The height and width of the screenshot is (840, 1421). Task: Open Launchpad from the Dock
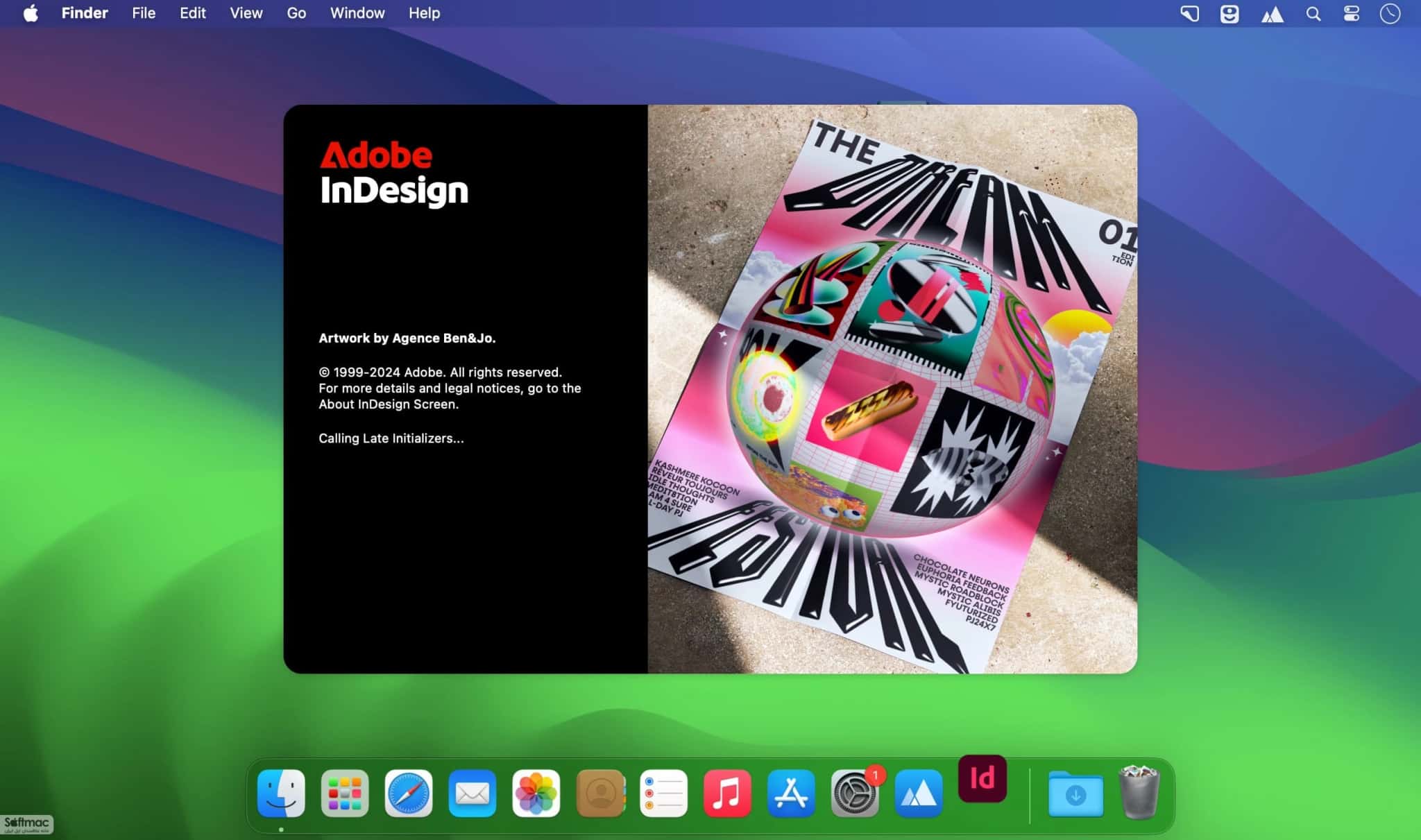click(345, 793)
